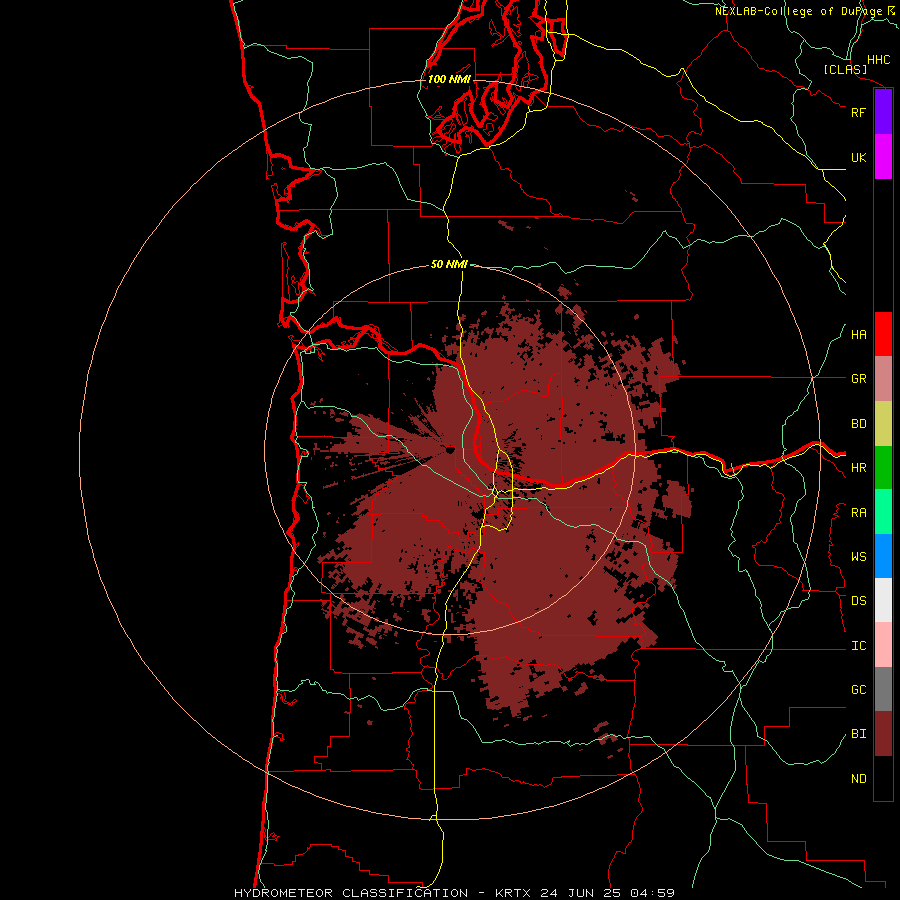Click the WS blue legend swatch
Viewport: 900px width, 900px height.
click(x=883, y=556)
